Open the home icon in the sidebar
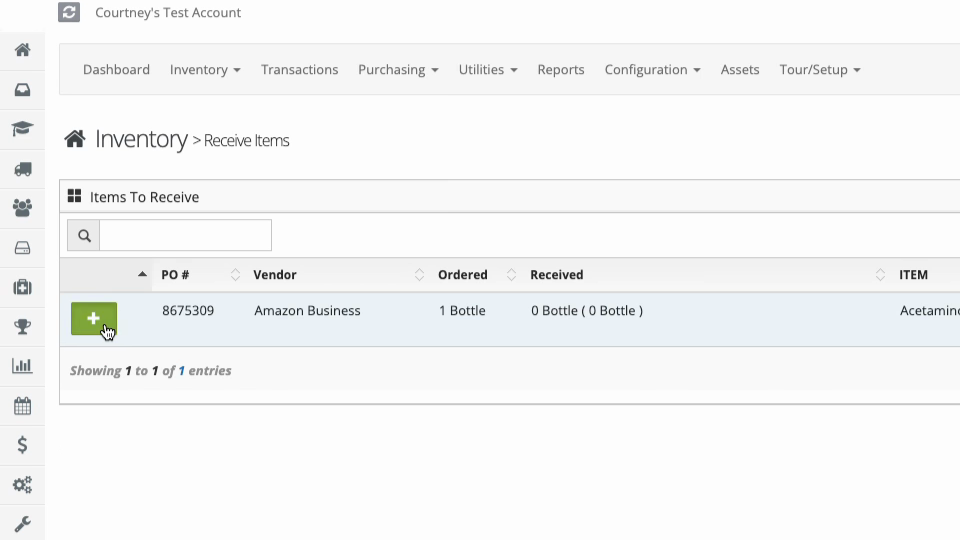960x540 pixels. 23,50
